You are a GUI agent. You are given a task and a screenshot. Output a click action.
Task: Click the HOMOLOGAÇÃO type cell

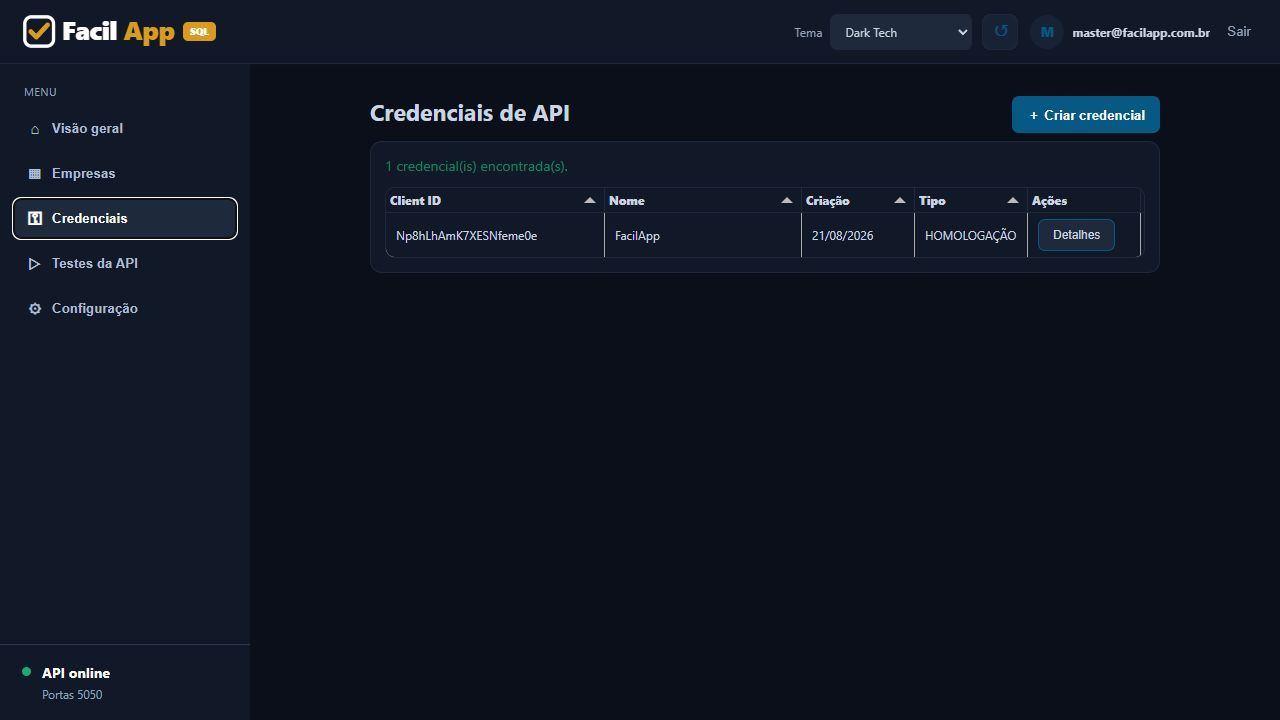coord(970,236)
